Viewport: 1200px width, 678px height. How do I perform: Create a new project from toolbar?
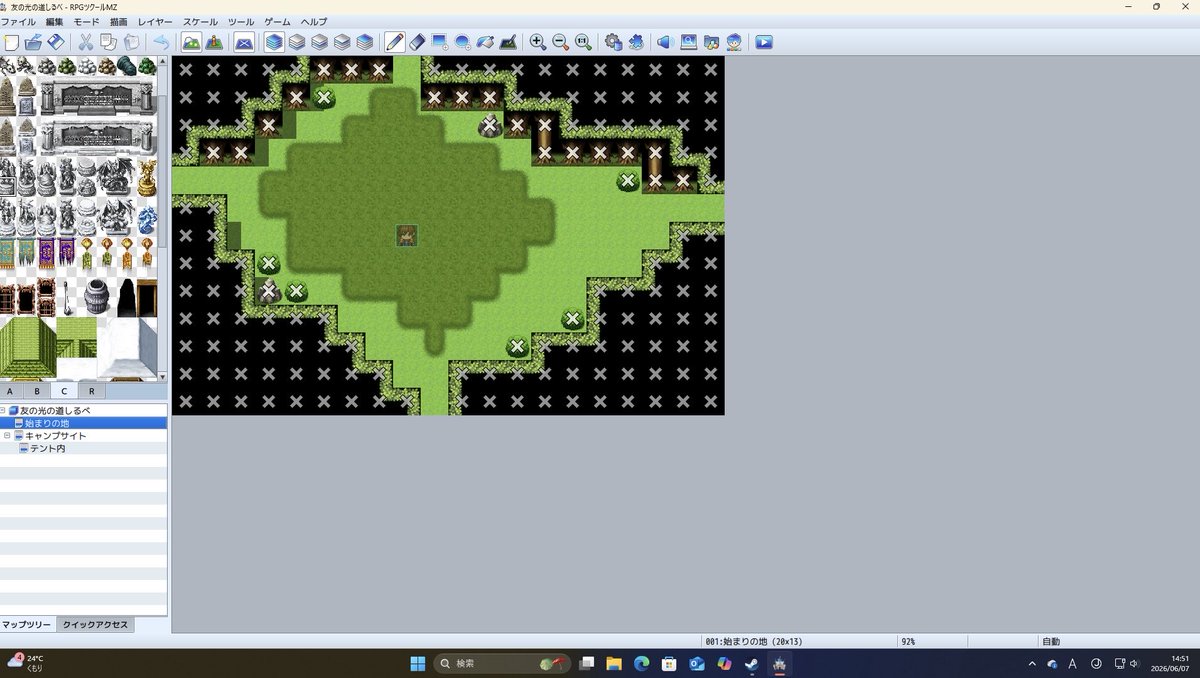[x=11, y=42]
